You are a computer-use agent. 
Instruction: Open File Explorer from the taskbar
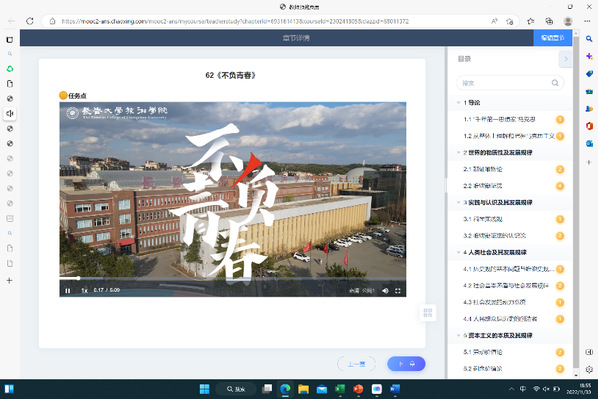[x=303, y=389]
